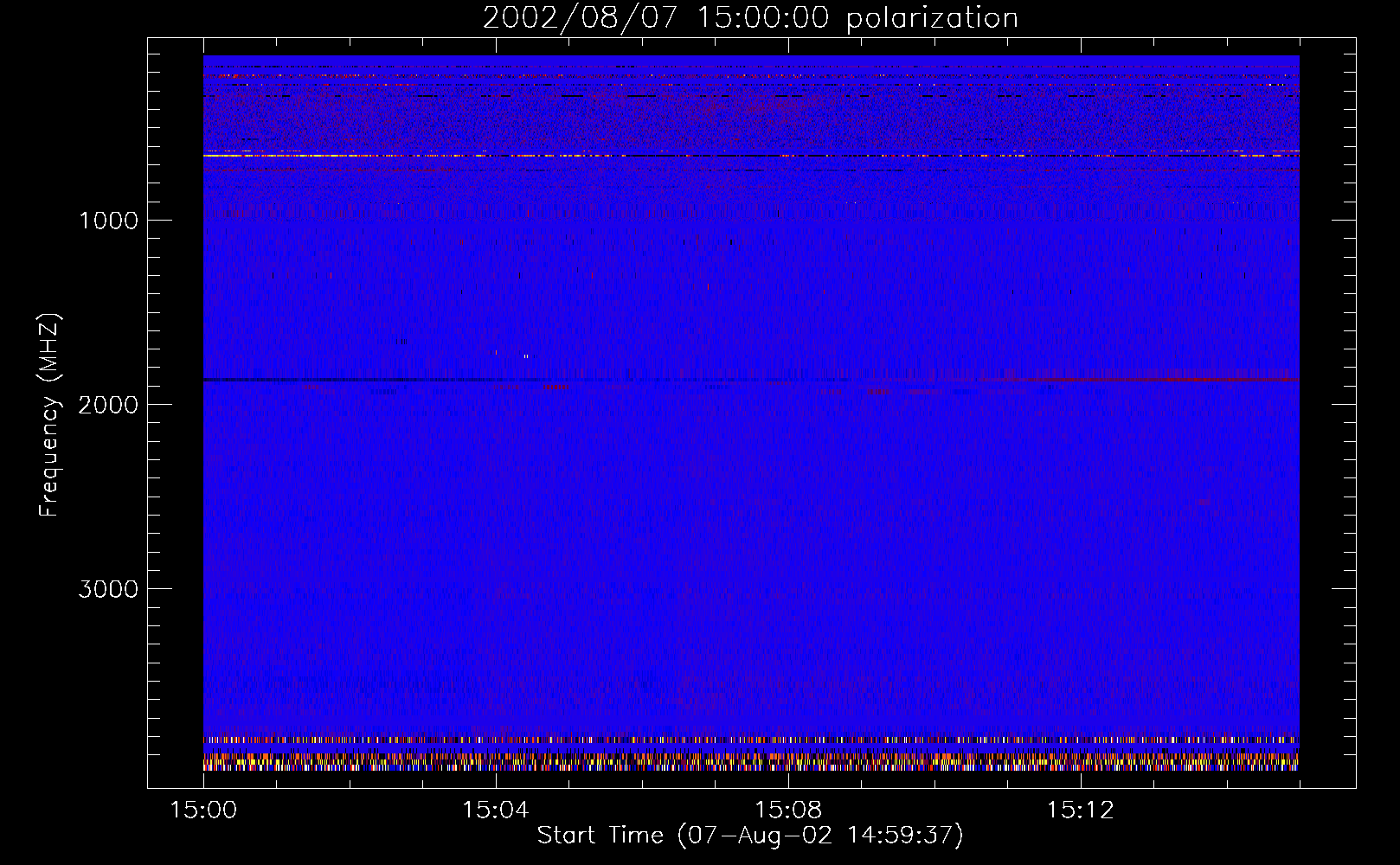Click the plot title "2002/08/07 15:00:00 polarization"
This screenshot has width=1400, height=865.
pos(750,18)
